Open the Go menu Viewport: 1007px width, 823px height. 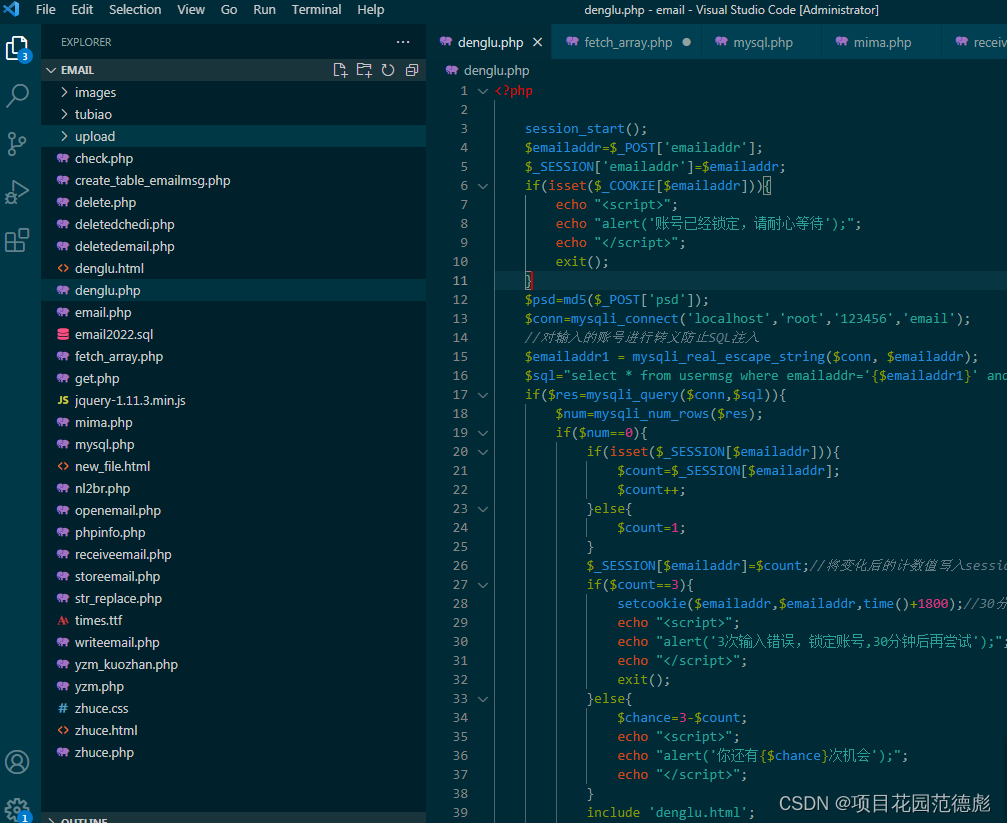click(229, 10)
